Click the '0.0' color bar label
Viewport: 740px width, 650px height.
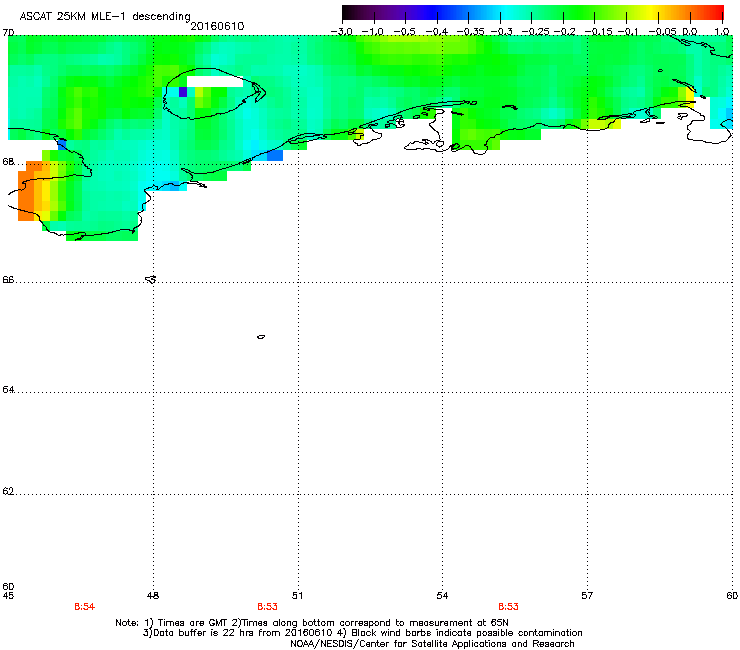(x=690, y=32)
